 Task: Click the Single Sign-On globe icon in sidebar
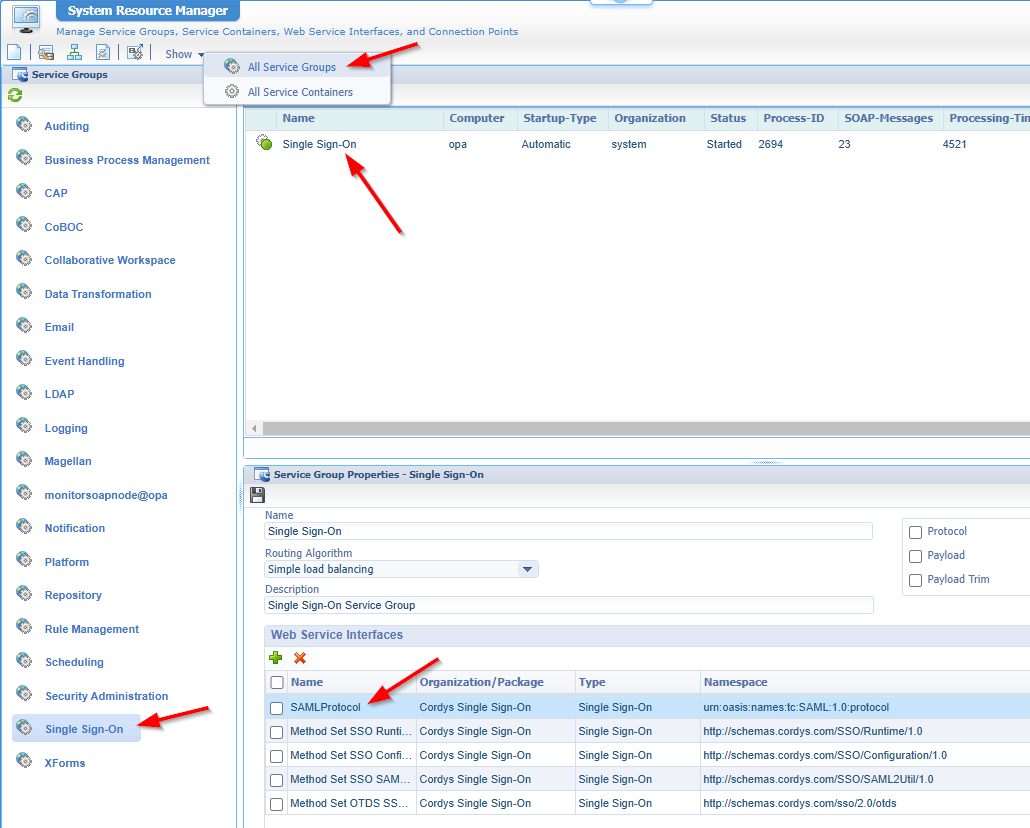coord(22,728)
